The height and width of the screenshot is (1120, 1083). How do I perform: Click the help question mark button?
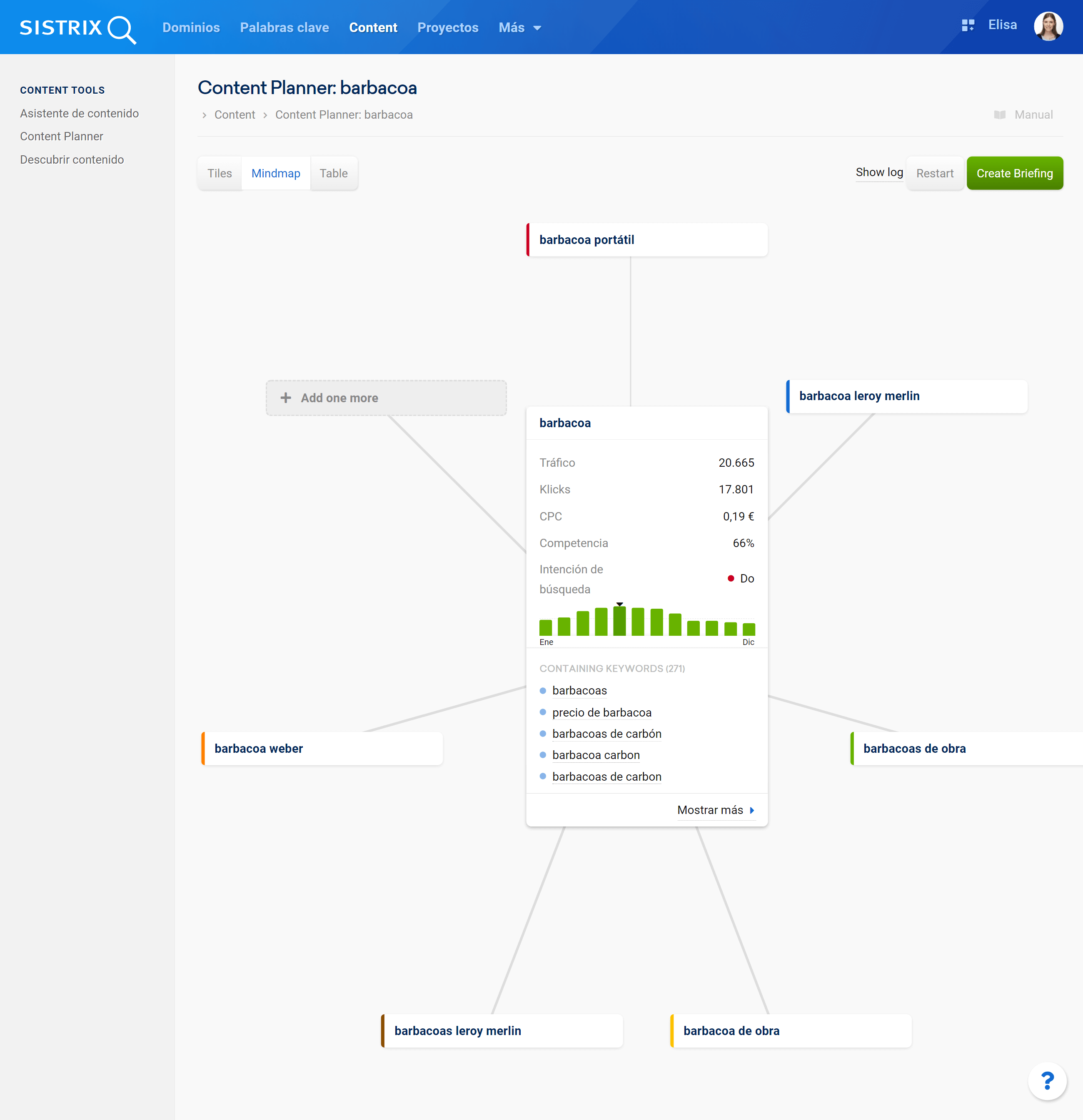click(1047, 1080)
